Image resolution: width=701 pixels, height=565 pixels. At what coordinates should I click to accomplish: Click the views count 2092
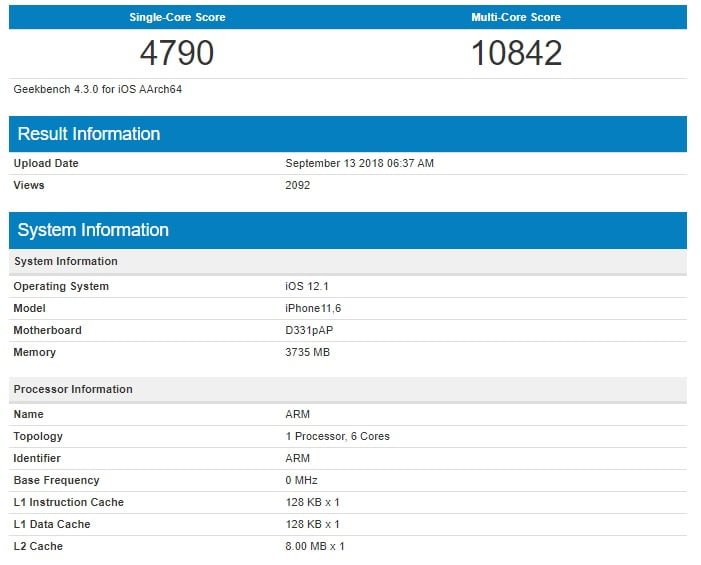pyautogui.click(x=298, y=185)
